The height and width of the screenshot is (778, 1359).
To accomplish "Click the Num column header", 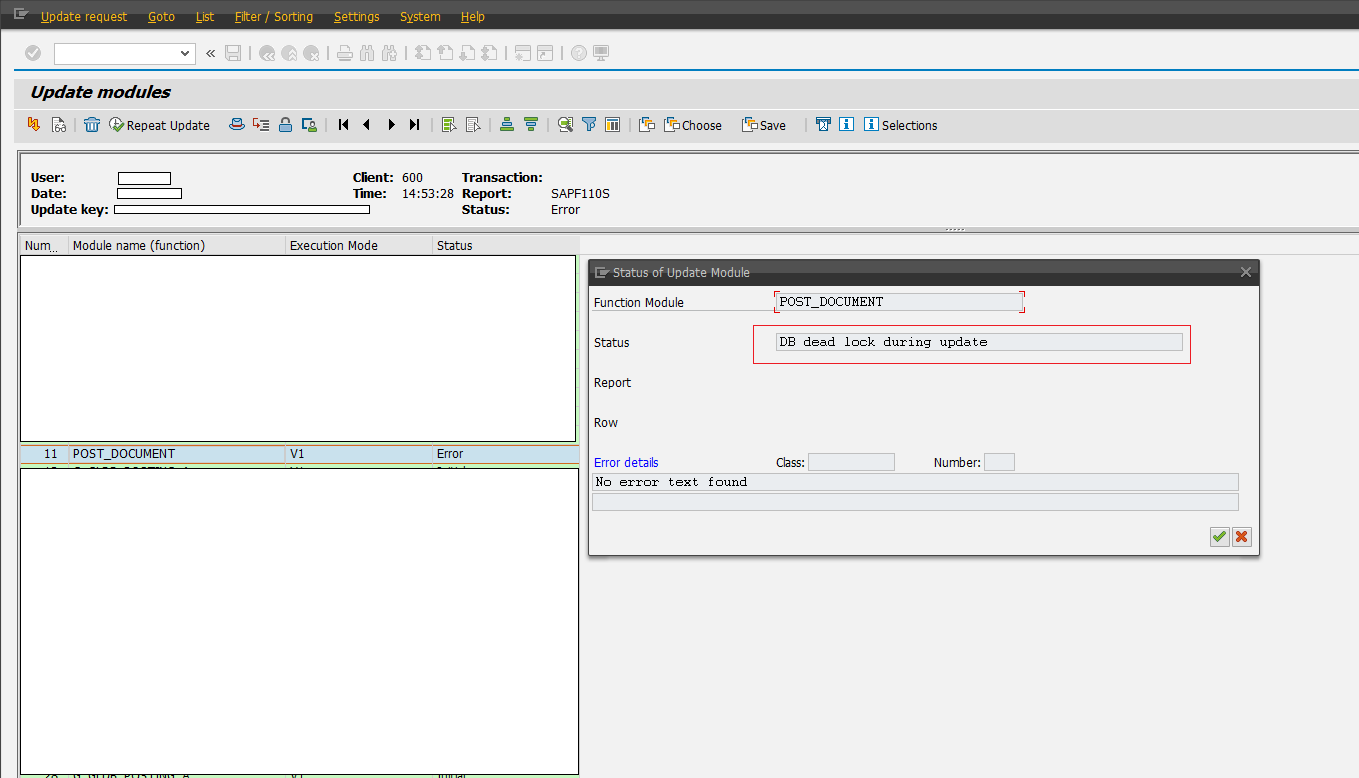I will coord(44,245).
